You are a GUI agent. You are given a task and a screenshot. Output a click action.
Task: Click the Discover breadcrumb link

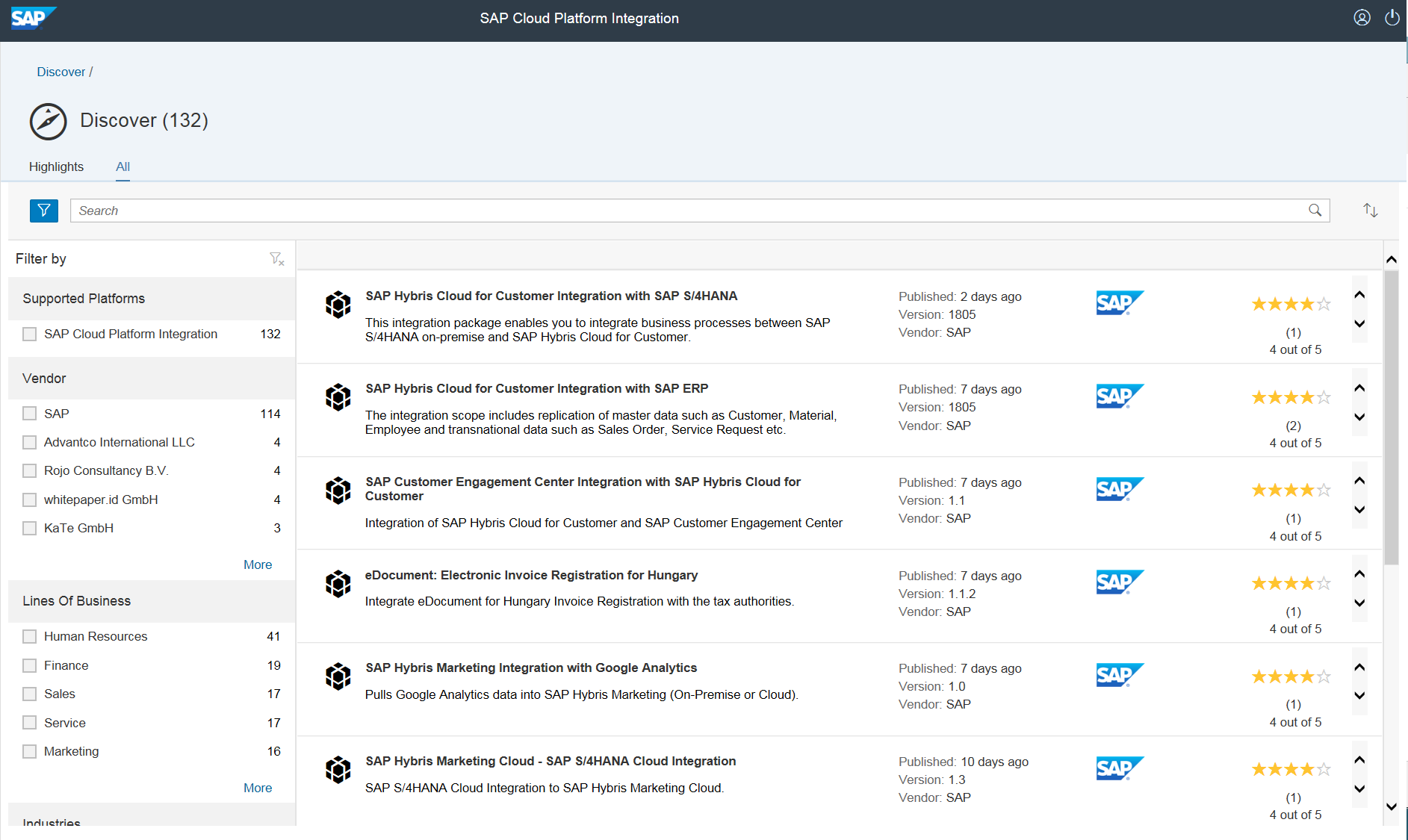click(61, 72)
